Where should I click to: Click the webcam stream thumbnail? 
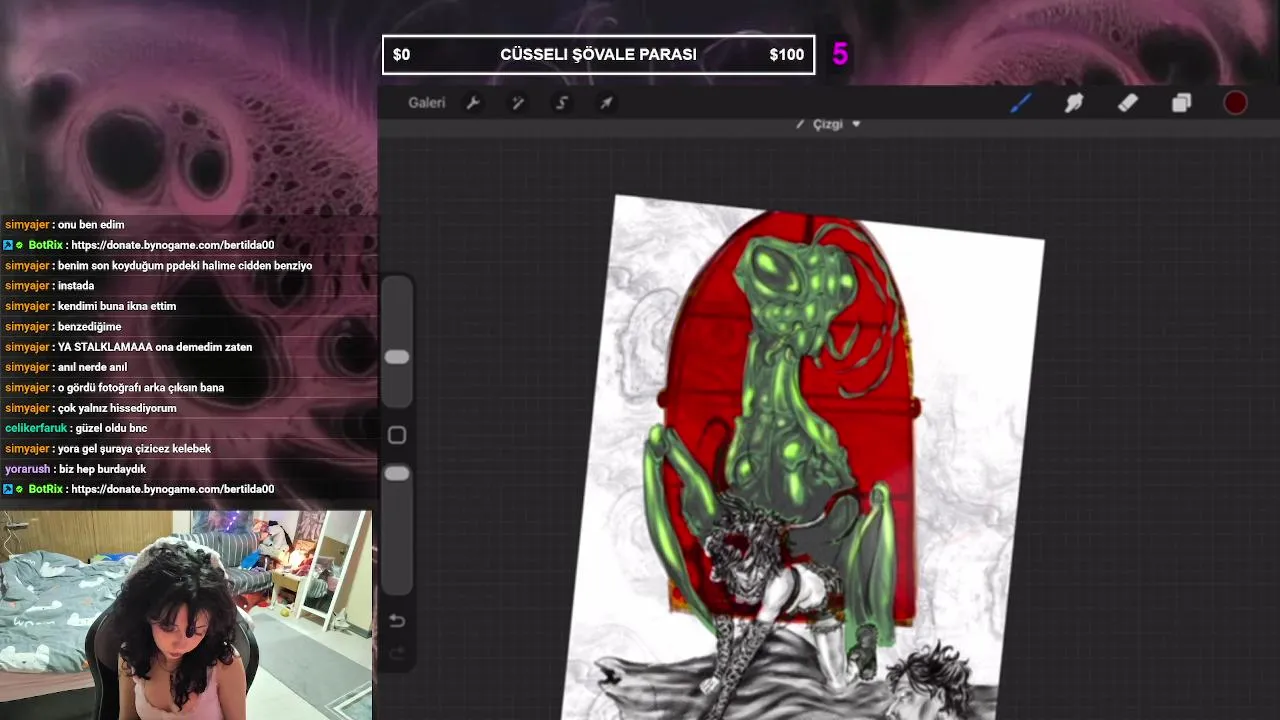[186, 615]
